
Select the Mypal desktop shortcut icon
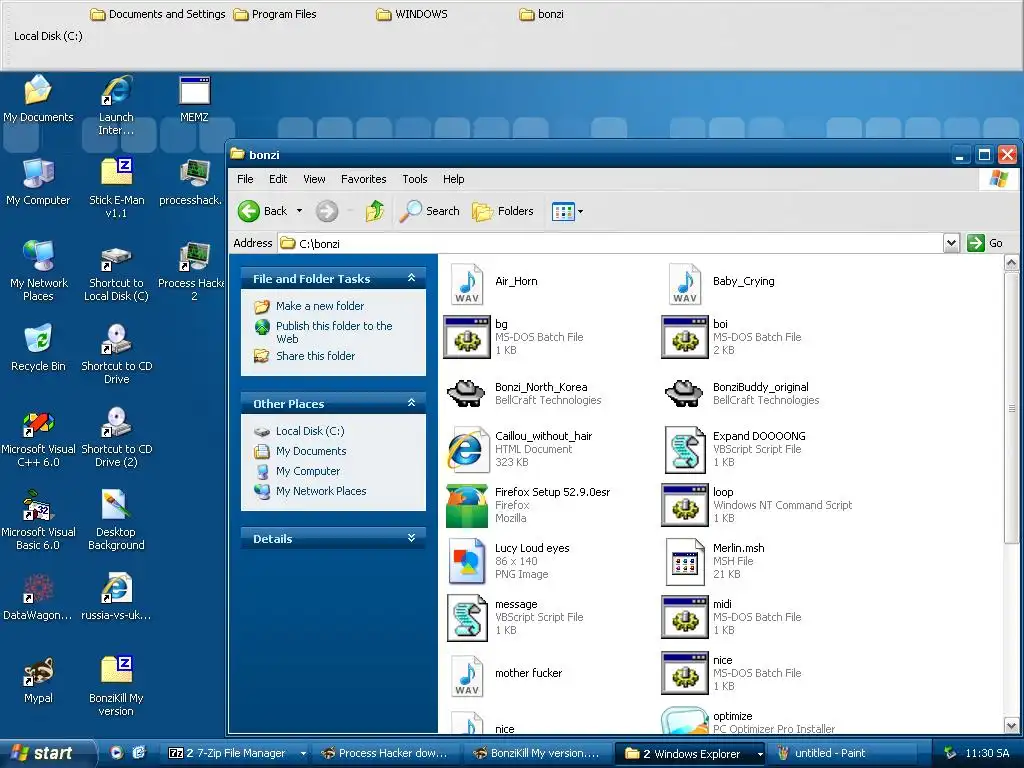coord(38,680)
